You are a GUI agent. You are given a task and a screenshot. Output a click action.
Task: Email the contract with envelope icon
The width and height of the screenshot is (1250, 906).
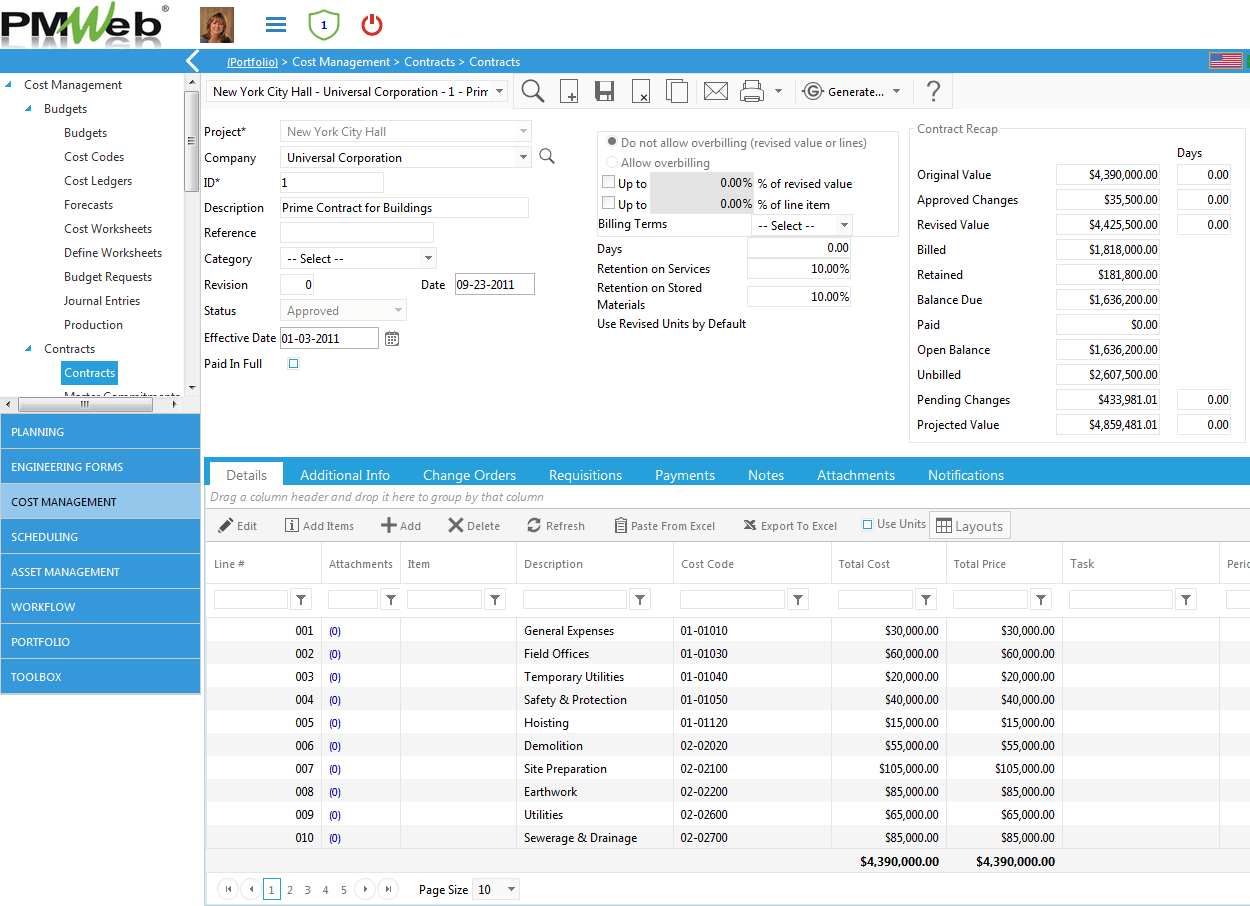715,91
